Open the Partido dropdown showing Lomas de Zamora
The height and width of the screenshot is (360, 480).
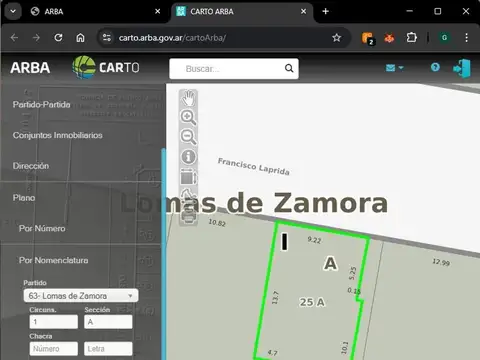(x=81, y=296)
